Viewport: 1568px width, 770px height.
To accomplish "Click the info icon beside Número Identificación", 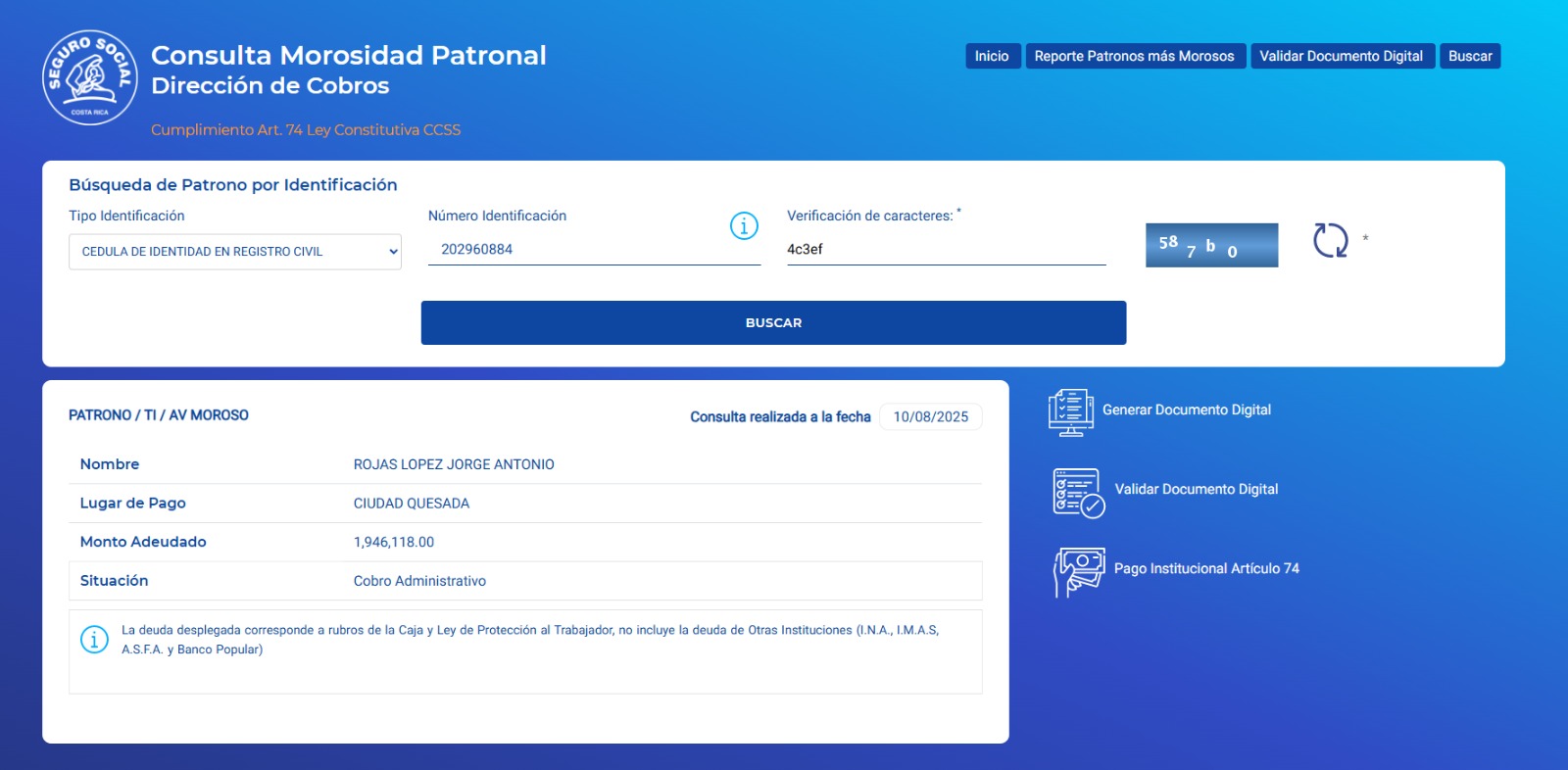I will 744,226.
